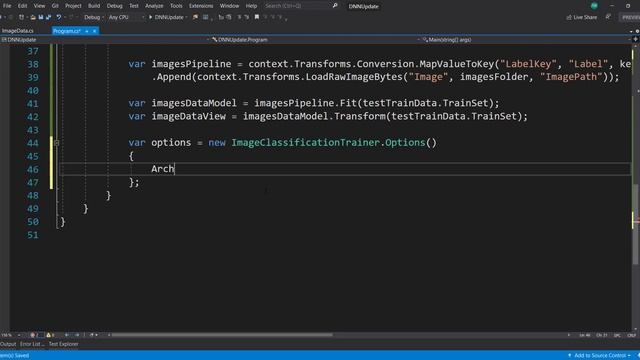Click the toolbar icon right of the flame icon
Image resolution: width=640 pixels, height=360 pixels.
coord(205,17)
